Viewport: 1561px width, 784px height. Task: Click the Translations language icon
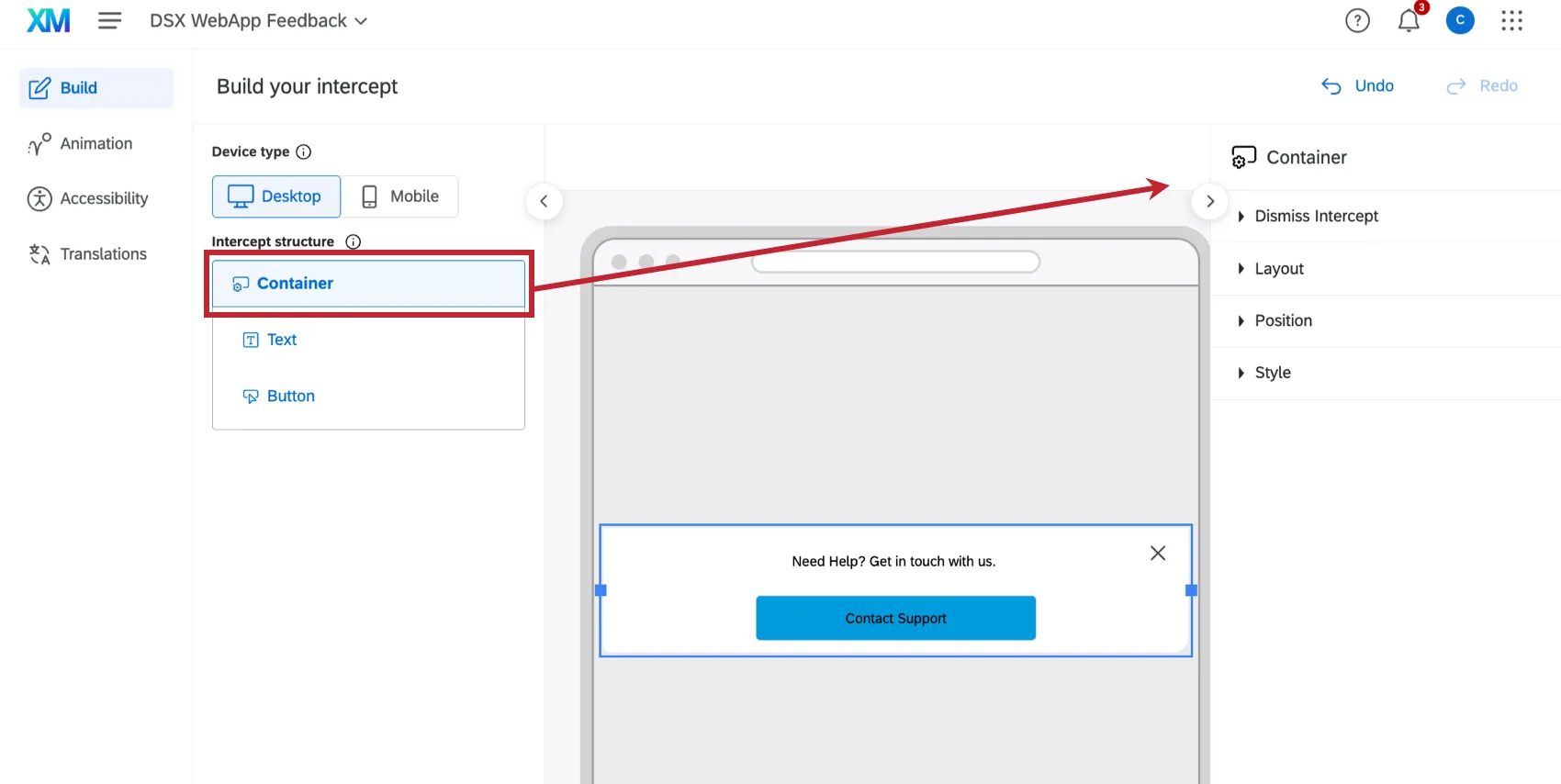(x=39, y=254)
